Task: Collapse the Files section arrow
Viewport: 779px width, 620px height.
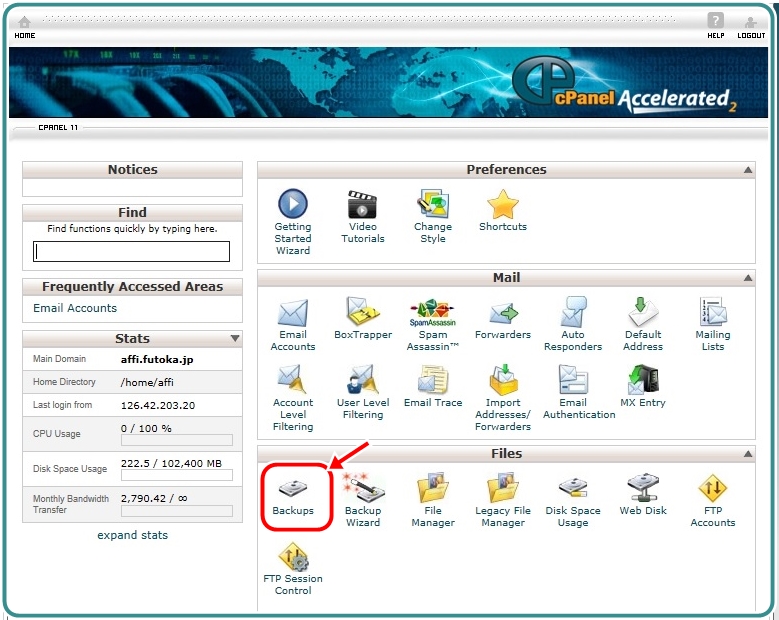Action: click(748, 454)
